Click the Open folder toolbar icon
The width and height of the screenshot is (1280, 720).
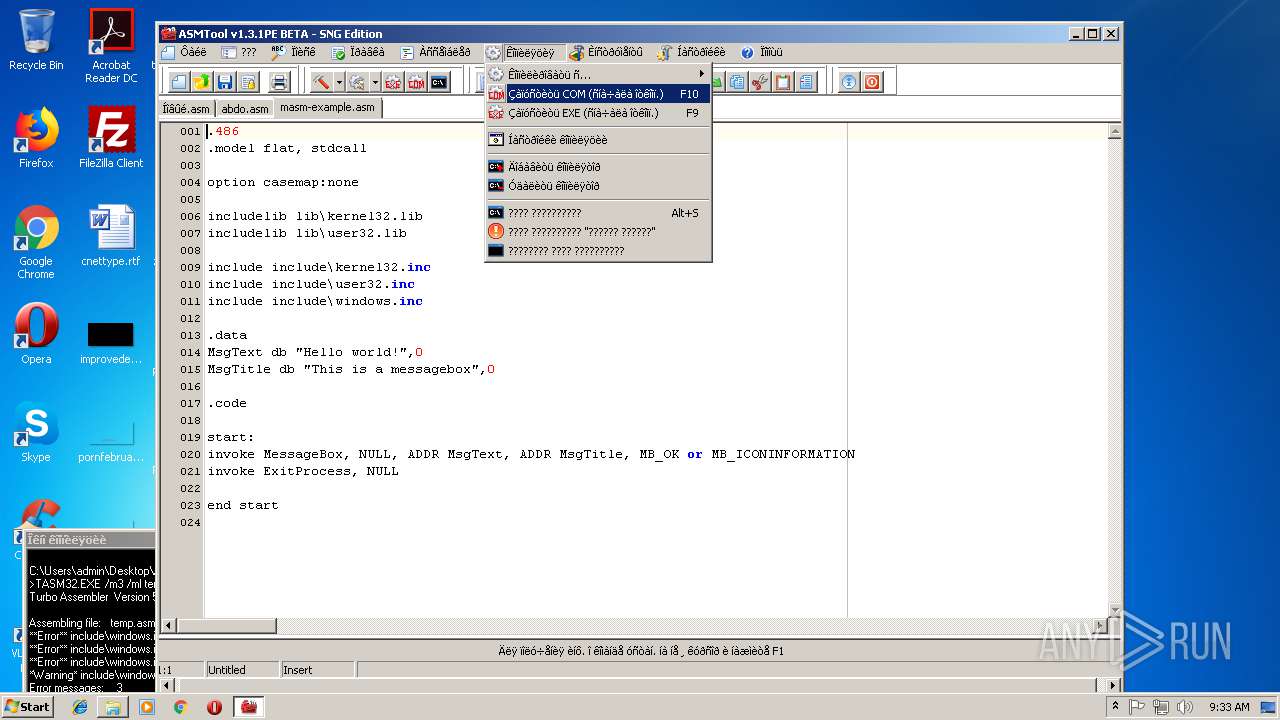click(201, 82)
